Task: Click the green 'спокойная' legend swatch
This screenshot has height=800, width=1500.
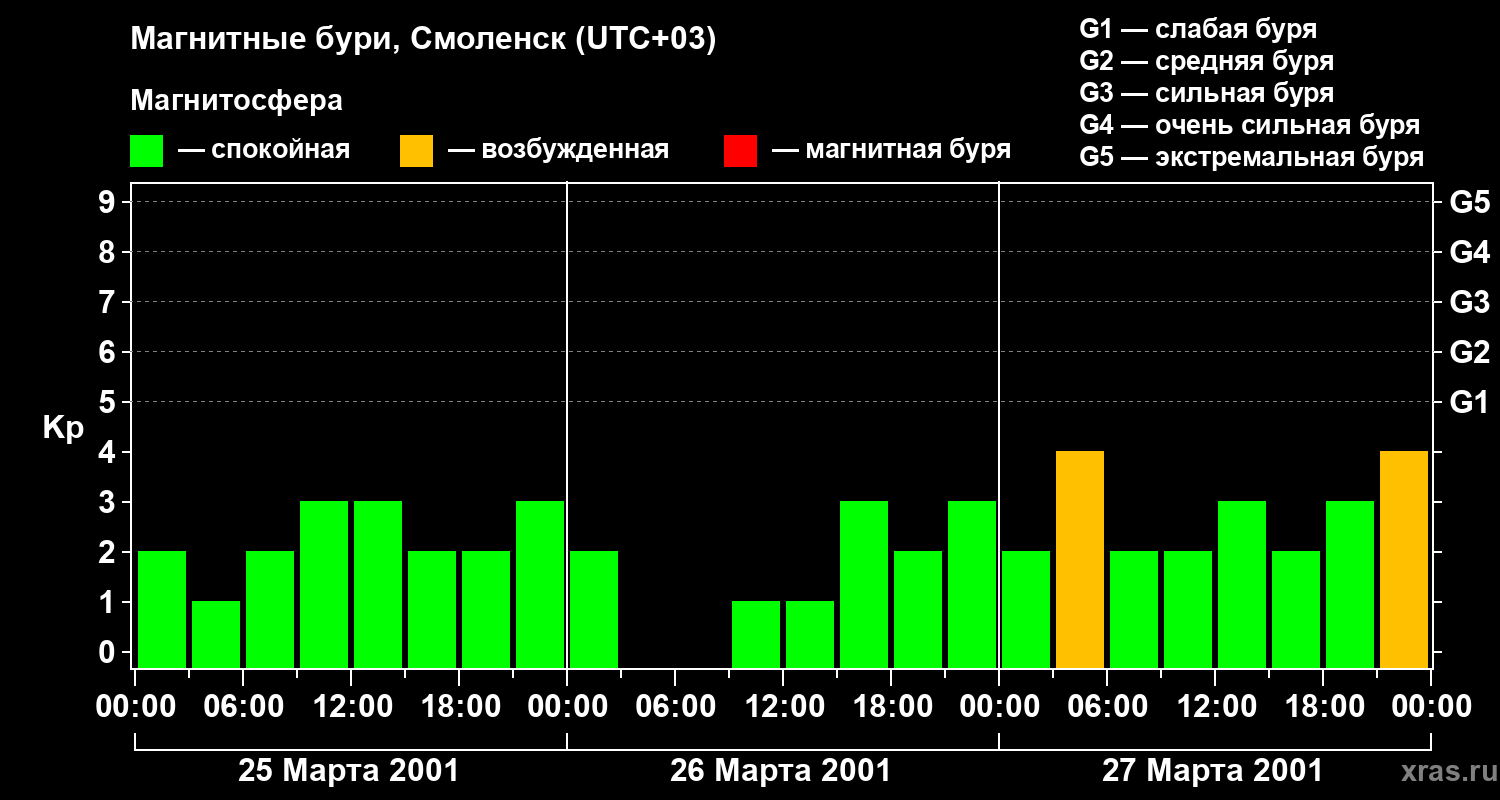Action: coord(147,151)
